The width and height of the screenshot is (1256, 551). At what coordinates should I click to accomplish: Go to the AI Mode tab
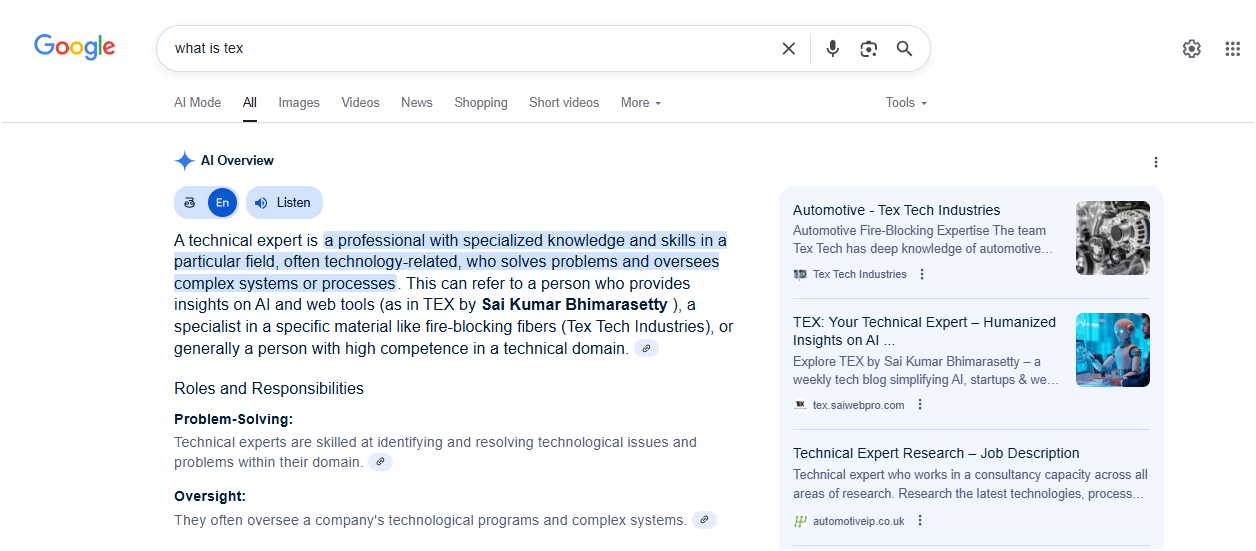click(197, 103)
